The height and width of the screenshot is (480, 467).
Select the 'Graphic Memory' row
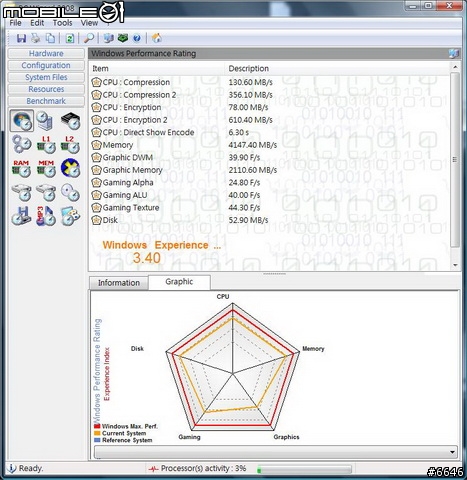pyautogui.click(x=270, y=170)
